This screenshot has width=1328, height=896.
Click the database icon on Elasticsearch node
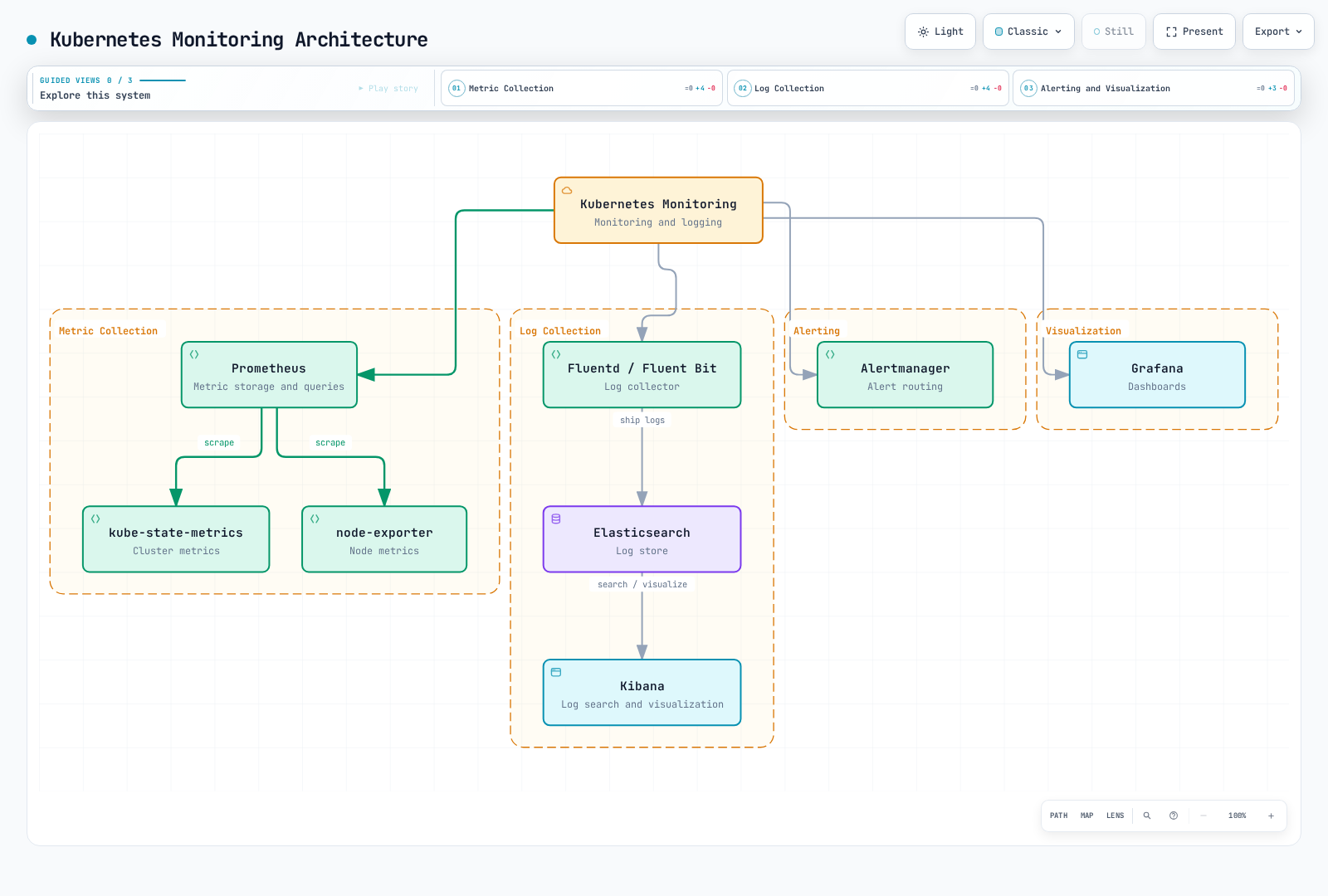tap(556, 519)
